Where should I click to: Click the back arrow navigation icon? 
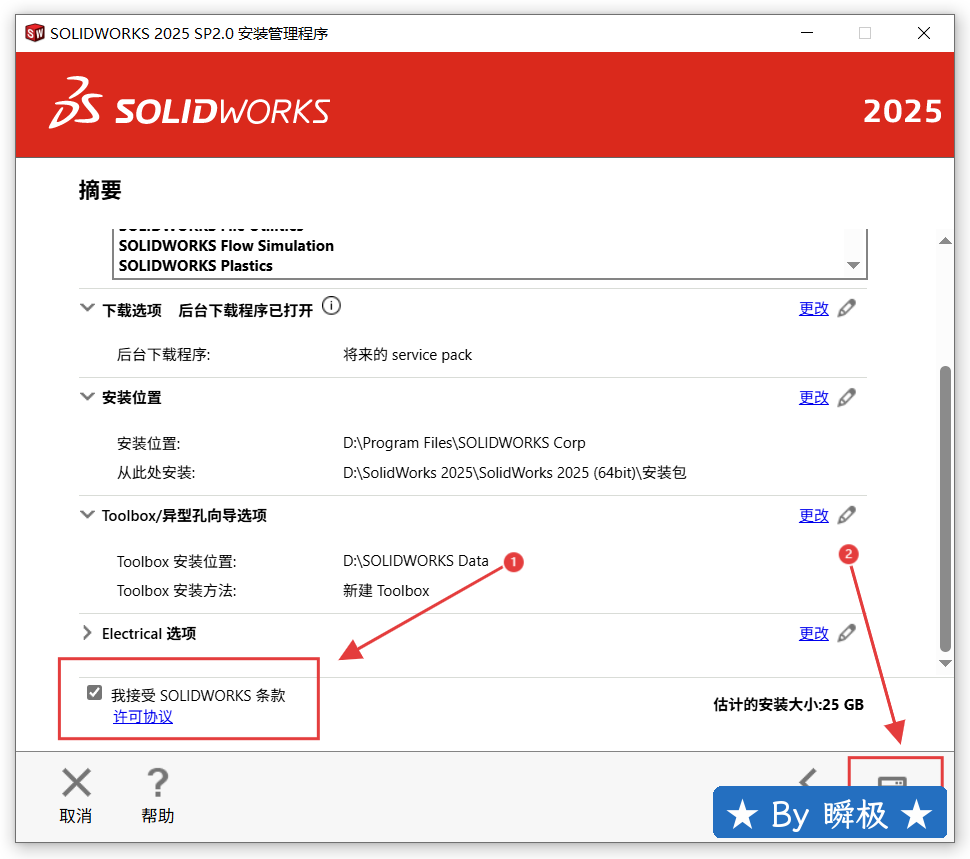click(808, 778)
